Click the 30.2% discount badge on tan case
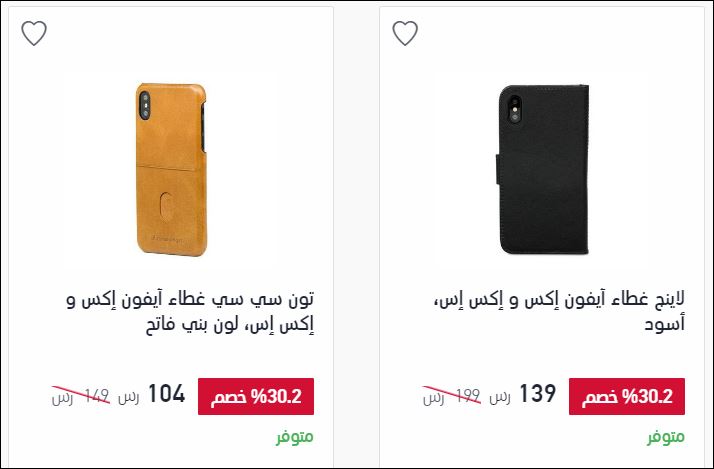Image resolution: width=714 pixels, height=469 pixels. click(x=256, y=396)
